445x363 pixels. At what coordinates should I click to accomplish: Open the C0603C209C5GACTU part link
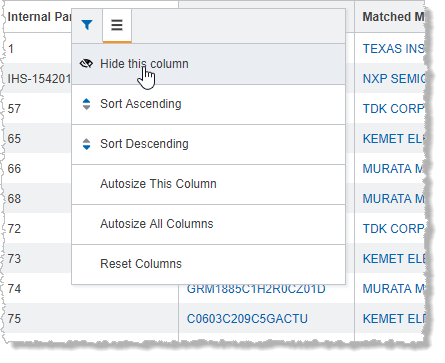(247, 319)
